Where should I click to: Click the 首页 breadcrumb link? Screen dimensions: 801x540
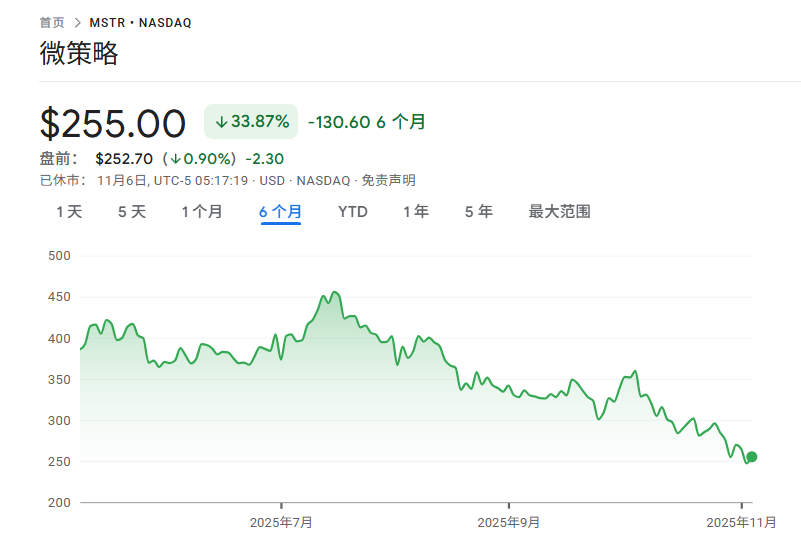(52, 22)
